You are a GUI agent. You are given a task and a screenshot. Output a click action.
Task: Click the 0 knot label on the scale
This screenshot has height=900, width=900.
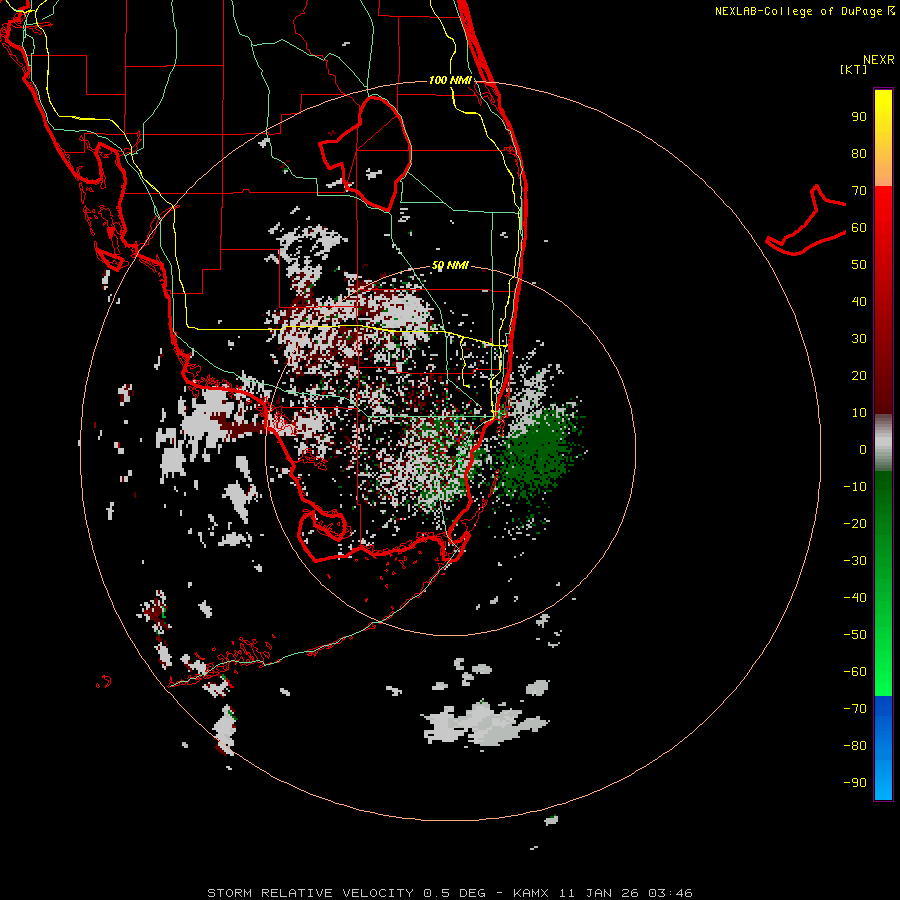tap(863, 449)
